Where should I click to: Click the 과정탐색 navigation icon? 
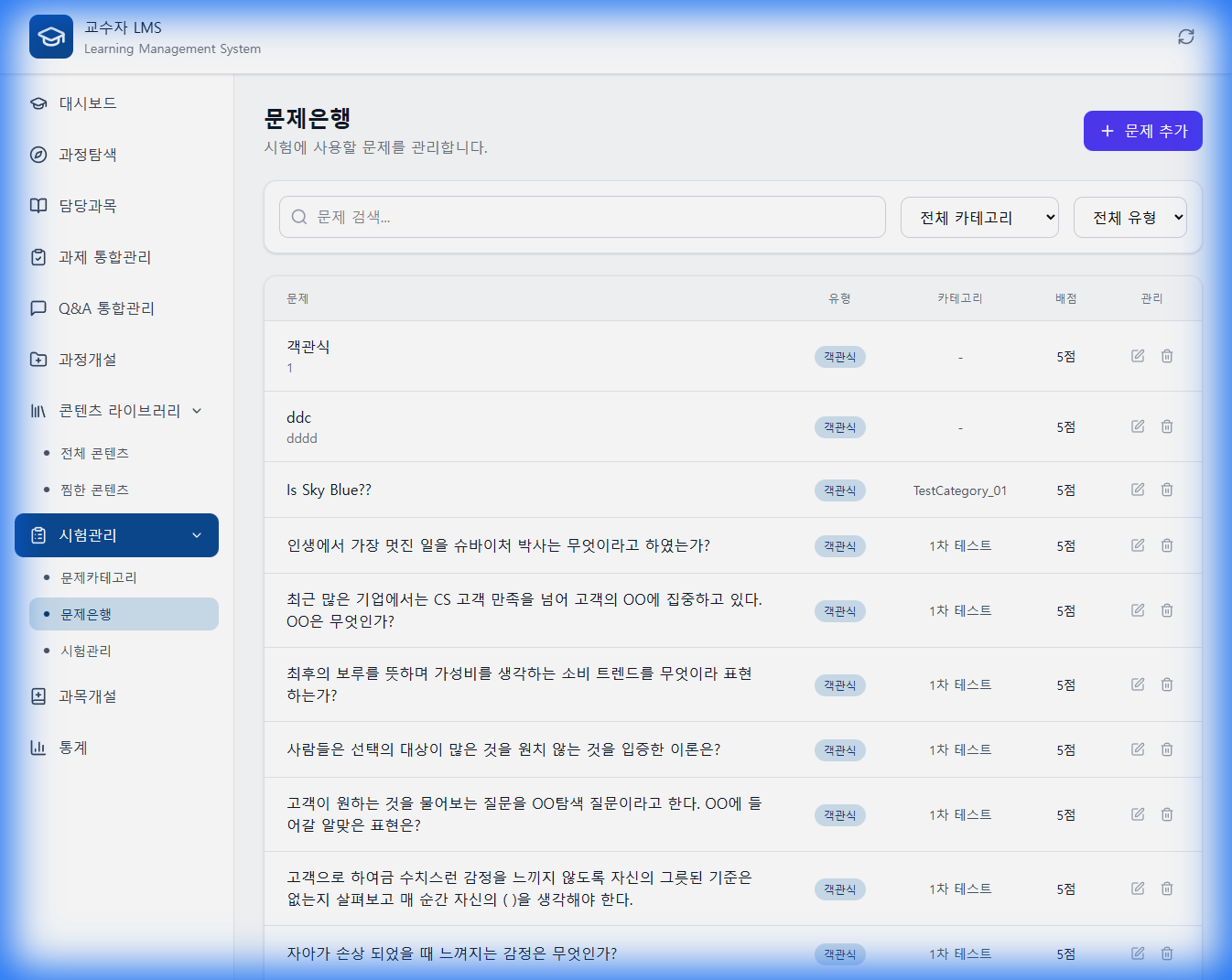pos(38,155)
